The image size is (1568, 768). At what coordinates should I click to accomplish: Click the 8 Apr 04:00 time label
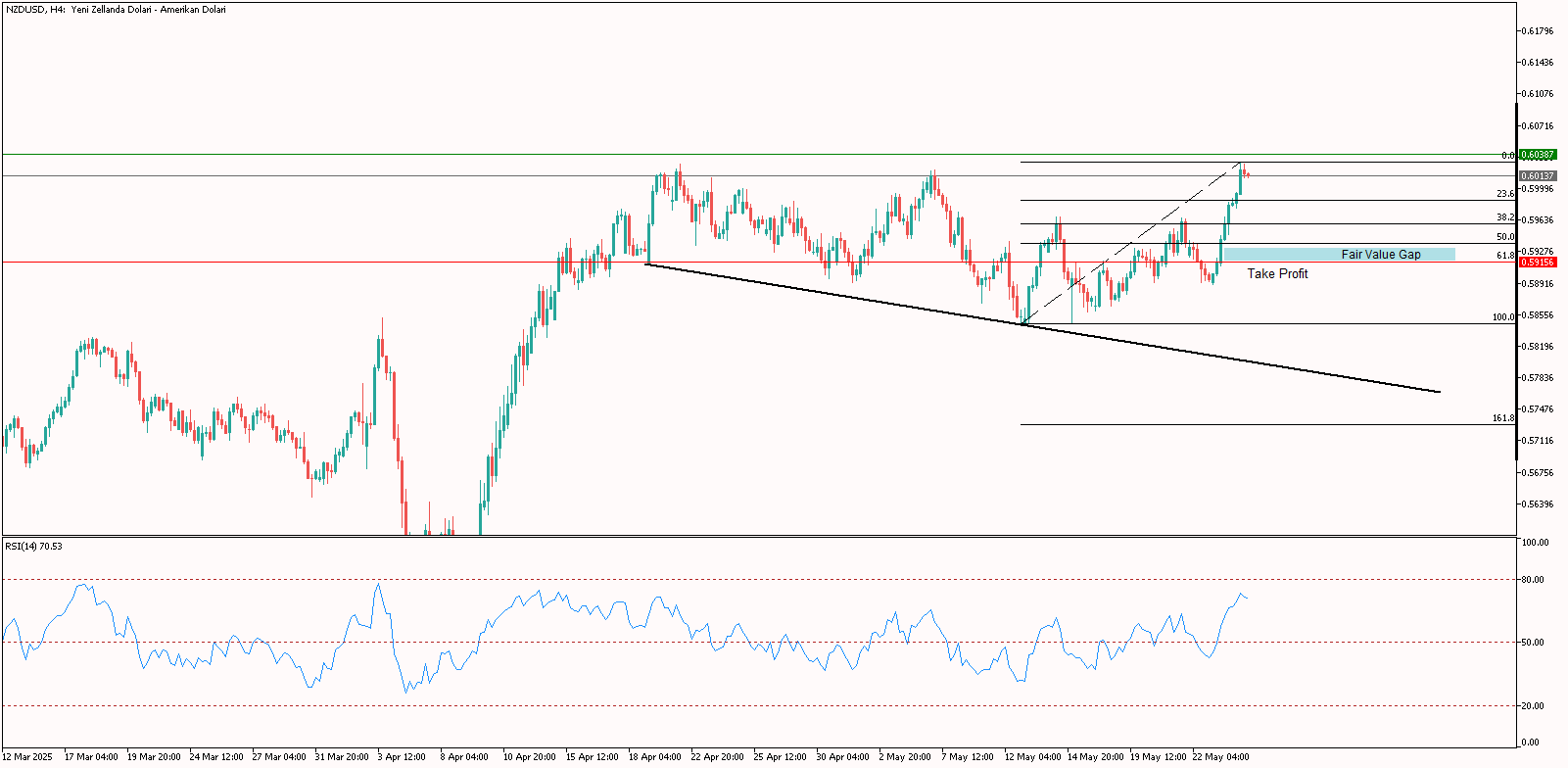464,757
